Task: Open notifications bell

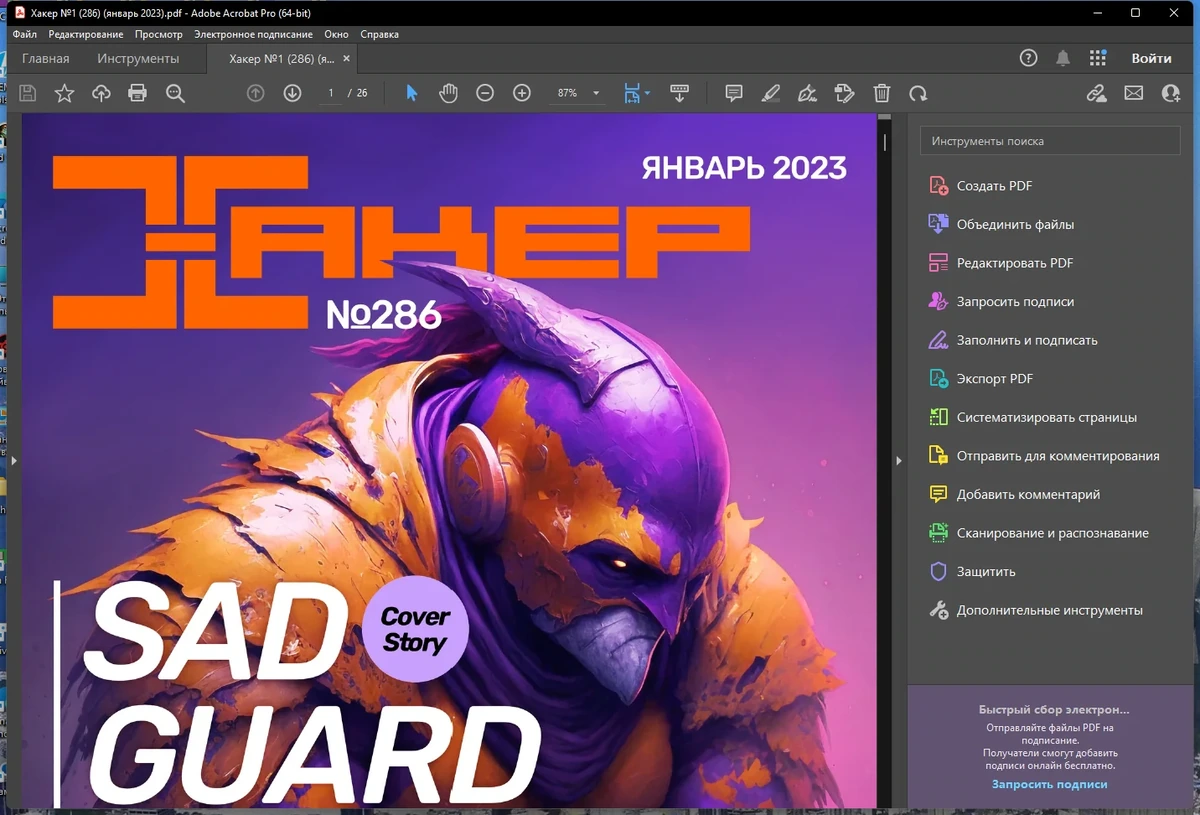Action: click(1063, 58)
